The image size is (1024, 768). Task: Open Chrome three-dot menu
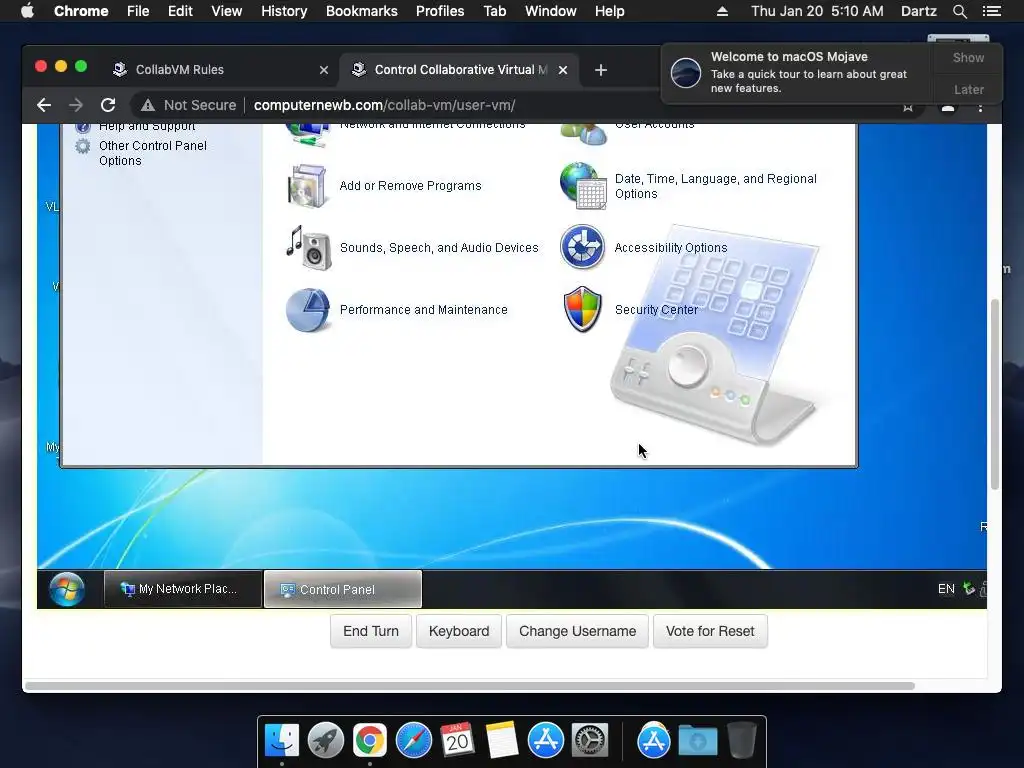coord(980,108)
